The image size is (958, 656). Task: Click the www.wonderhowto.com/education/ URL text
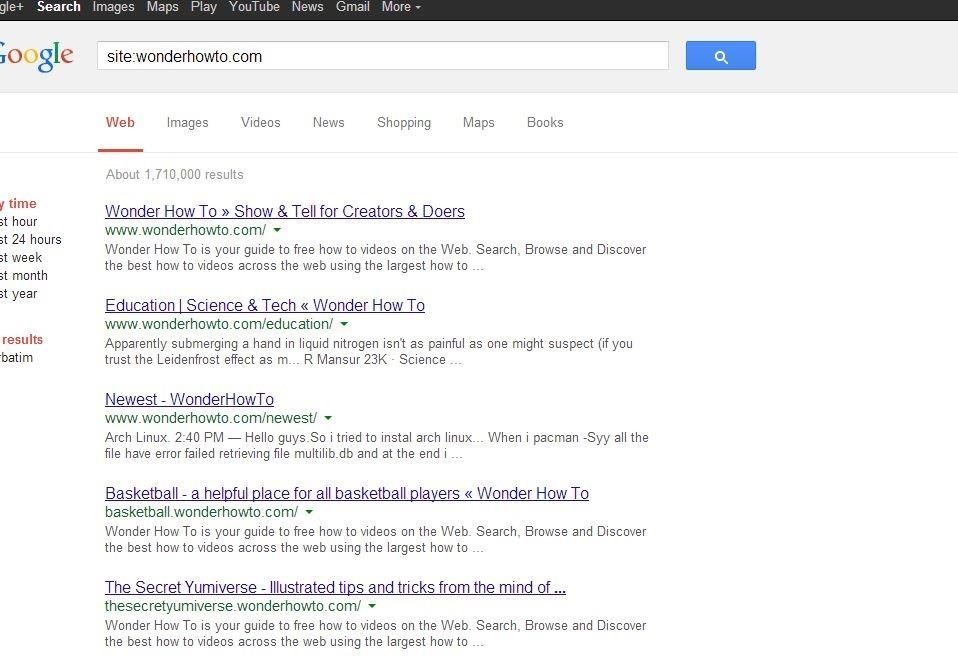(219, 324)
